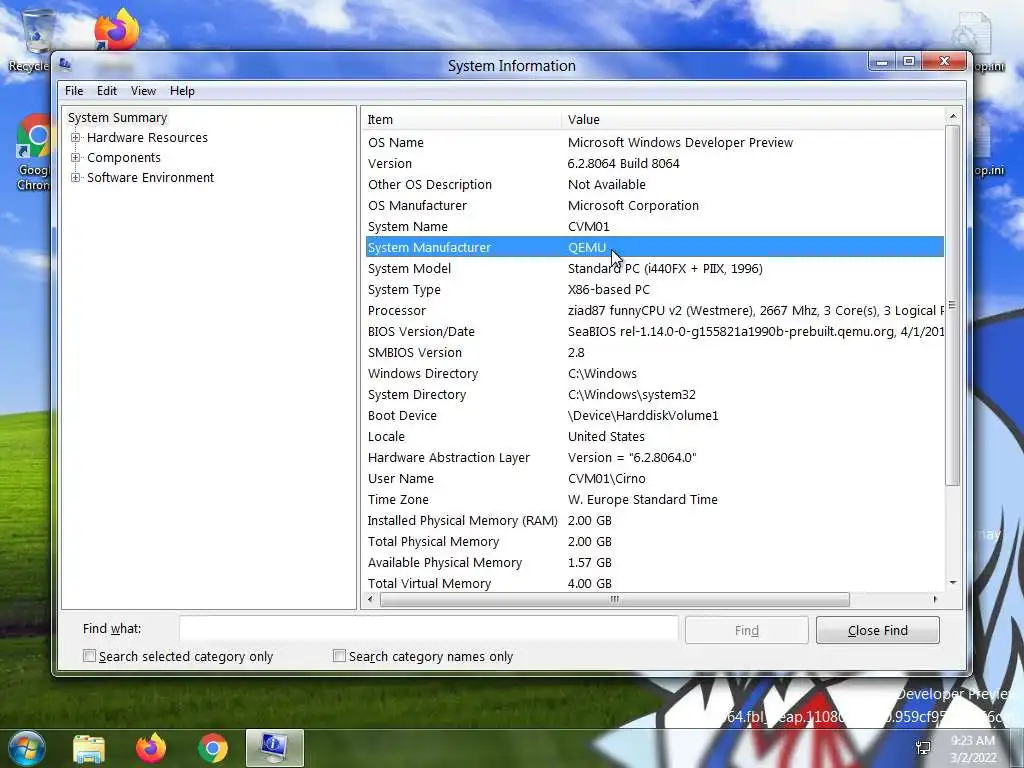
Task: Select the Processor row
Action: (x=654, y=310)
